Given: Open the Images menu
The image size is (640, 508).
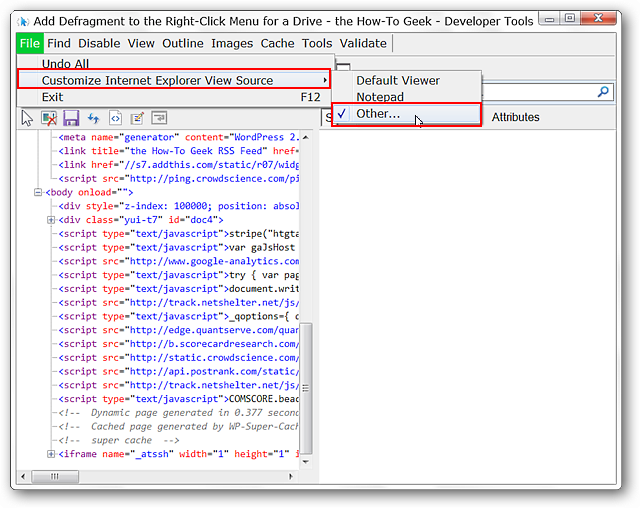Looking at the screenshot, I should pyautogui.click(x=232, y=43).
